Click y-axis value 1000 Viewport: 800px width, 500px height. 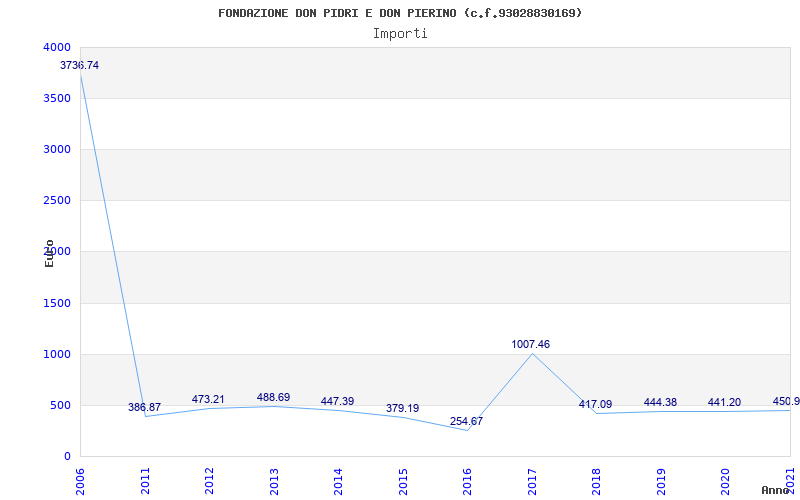coord(57,355)
